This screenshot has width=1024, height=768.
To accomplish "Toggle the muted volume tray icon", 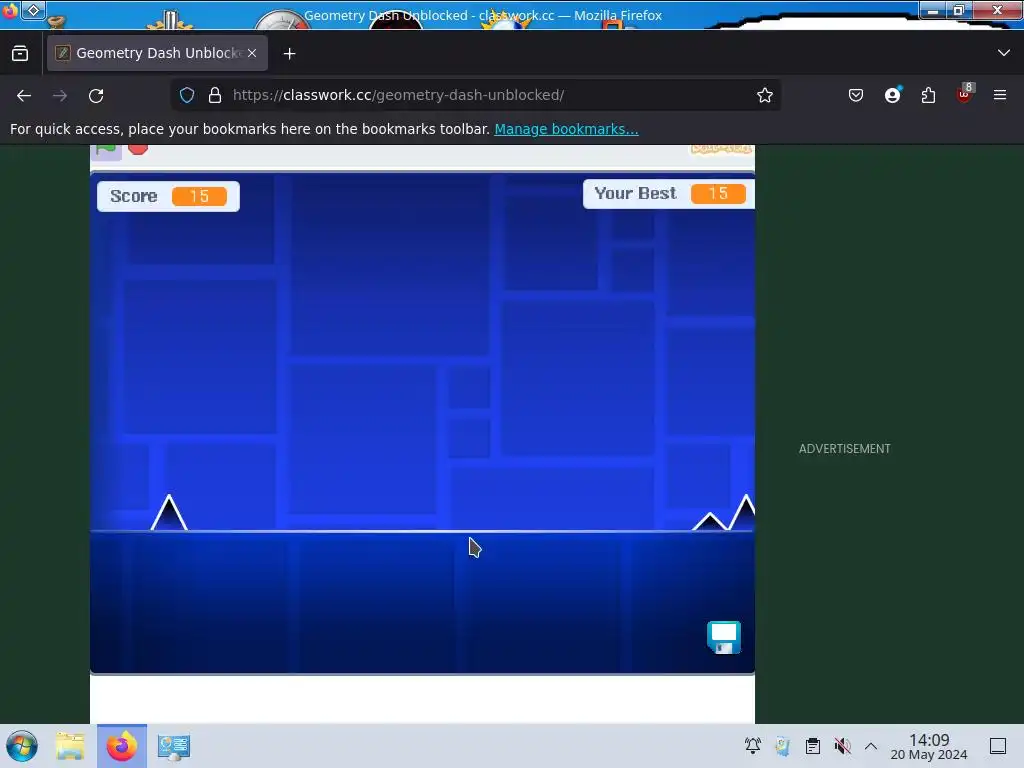I will coord(842,746).
